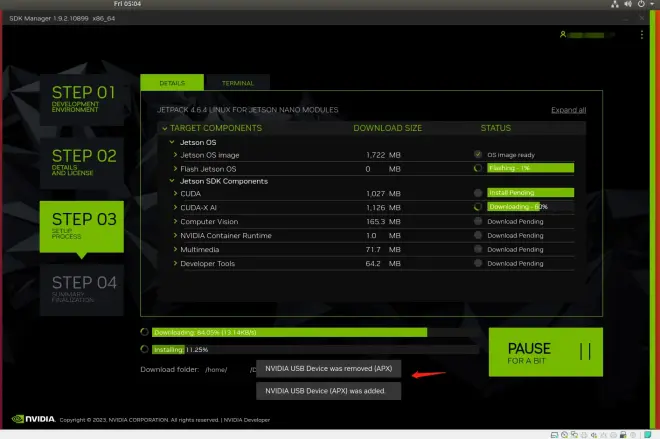The width and height of the screenshot is (660, 439).
Task: Click the CUDA install pending status circle
Action: coord(477,193)
